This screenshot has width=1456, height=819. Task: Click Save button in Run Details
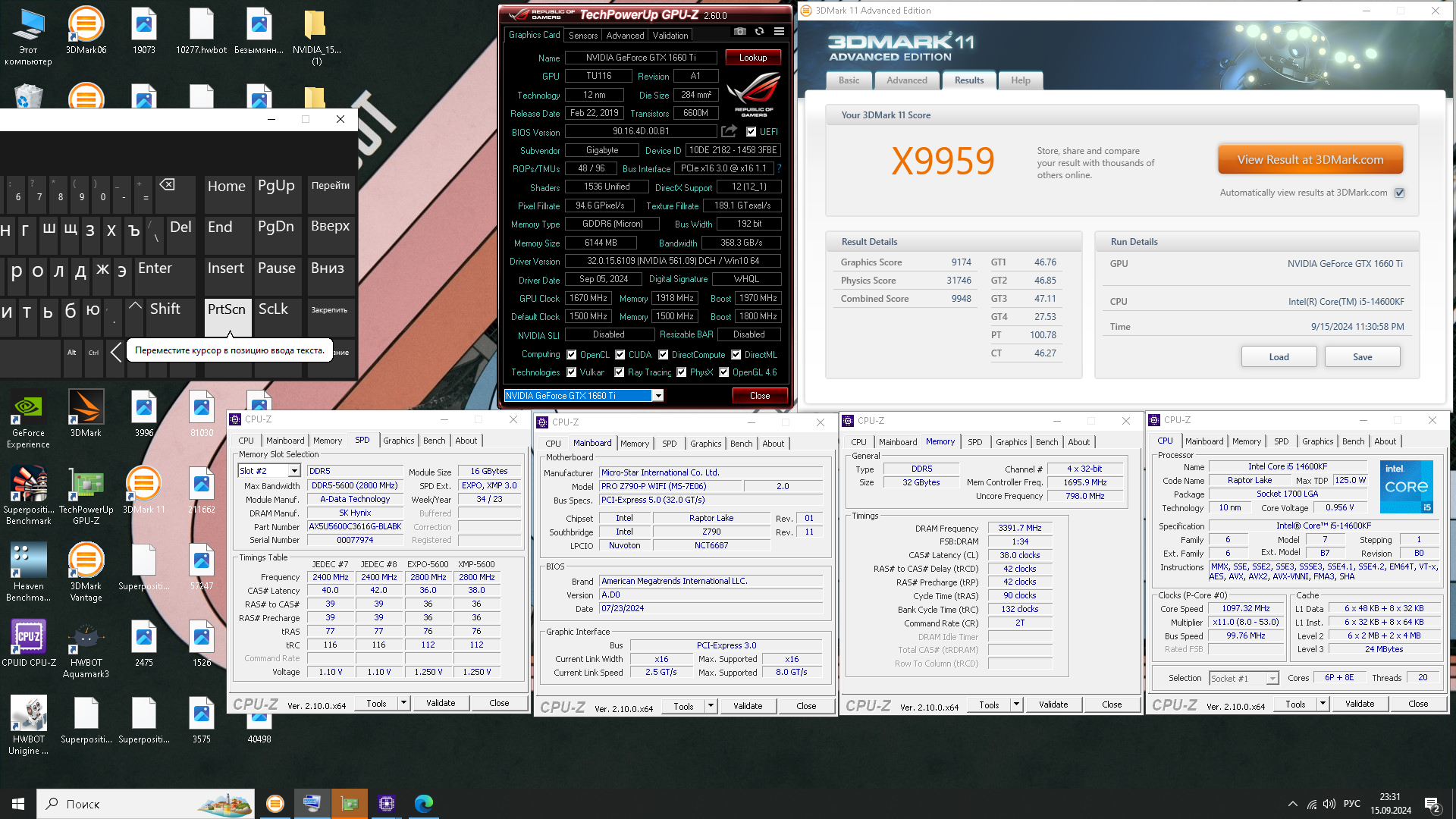pyautogui.click(x=1362, y=357)
